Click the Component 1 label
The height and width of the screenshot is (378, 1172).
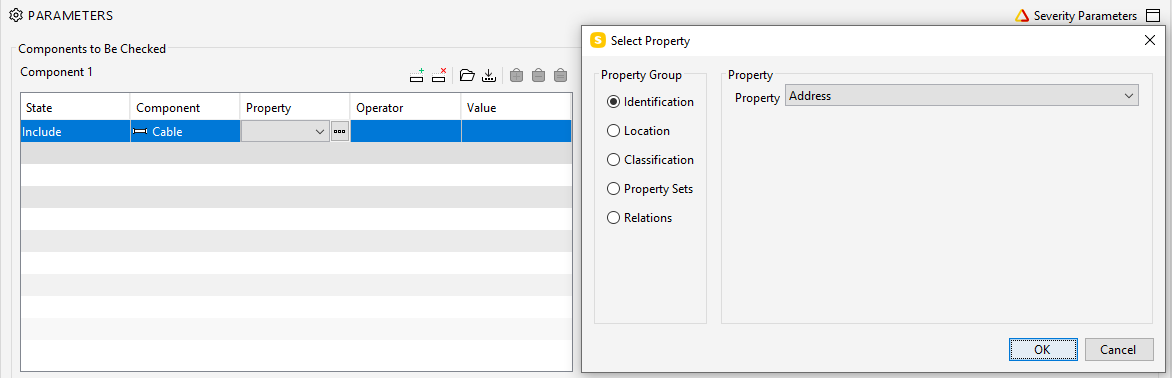[57, 72]
